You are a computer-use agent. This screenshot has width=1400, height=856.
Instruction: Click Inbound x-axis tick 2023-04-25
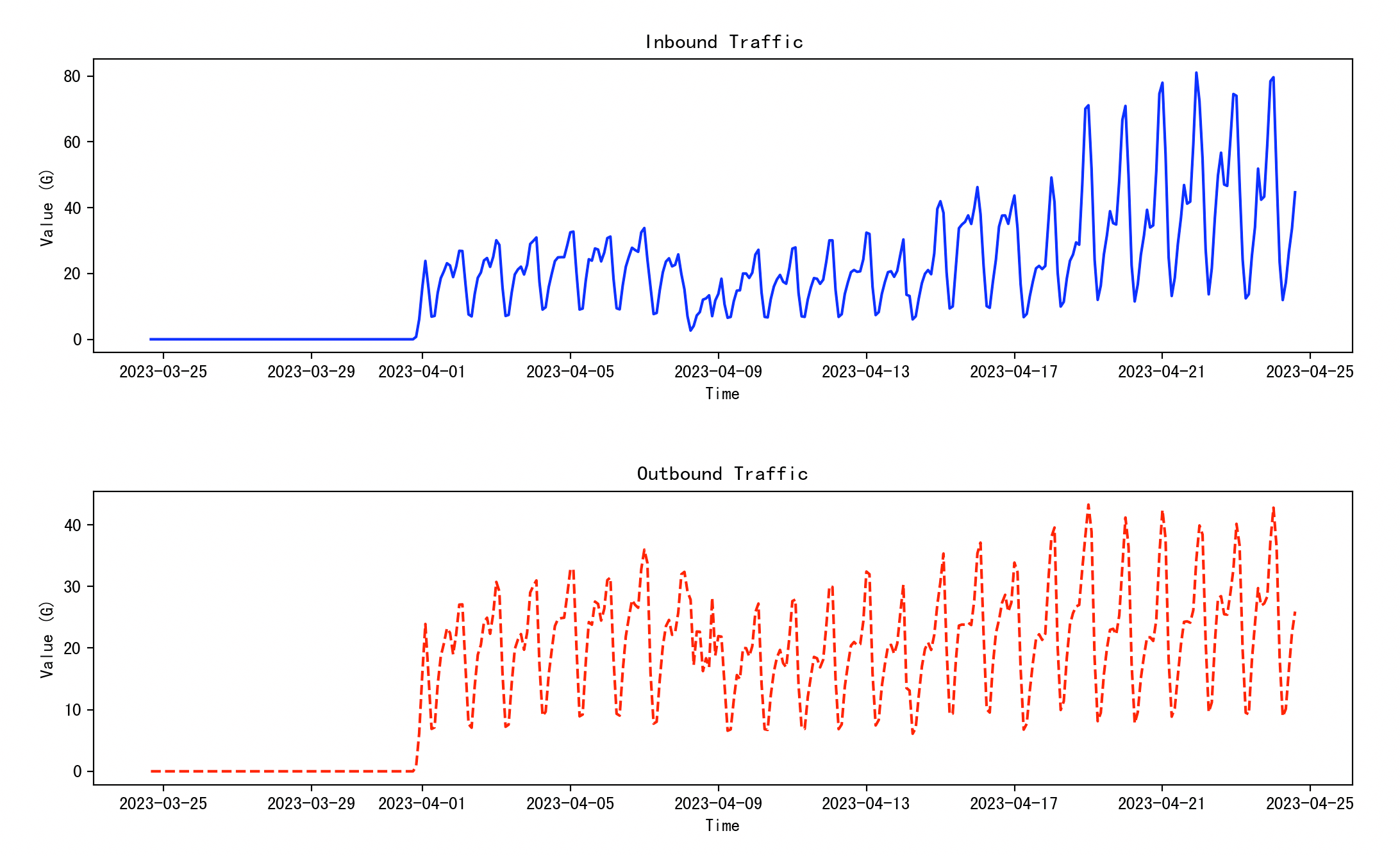coord(1310,372)
